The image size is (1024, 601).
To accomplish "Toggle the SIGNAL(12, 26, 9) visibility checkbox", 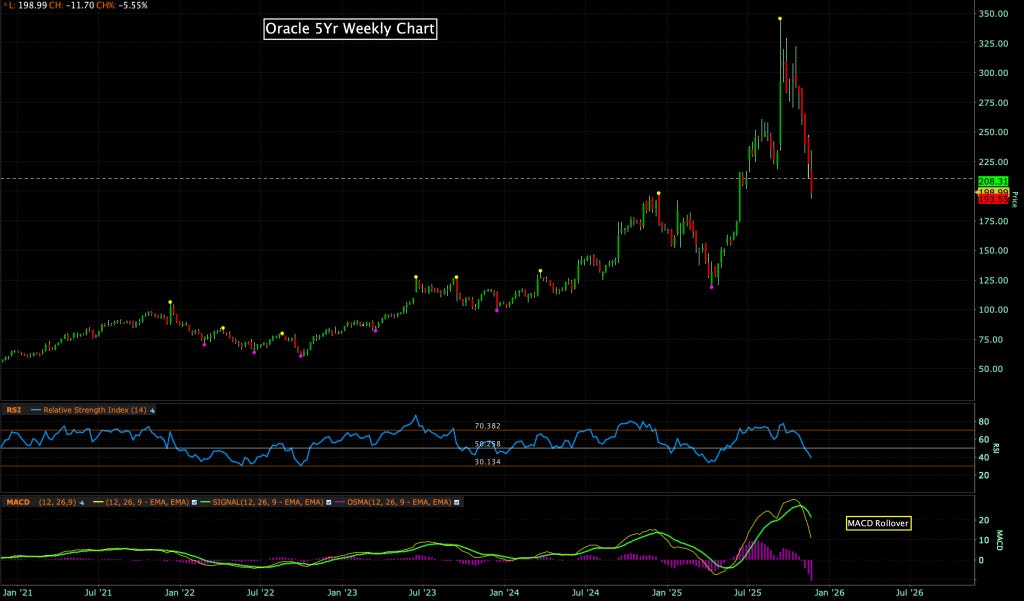I will click(328, 503).
